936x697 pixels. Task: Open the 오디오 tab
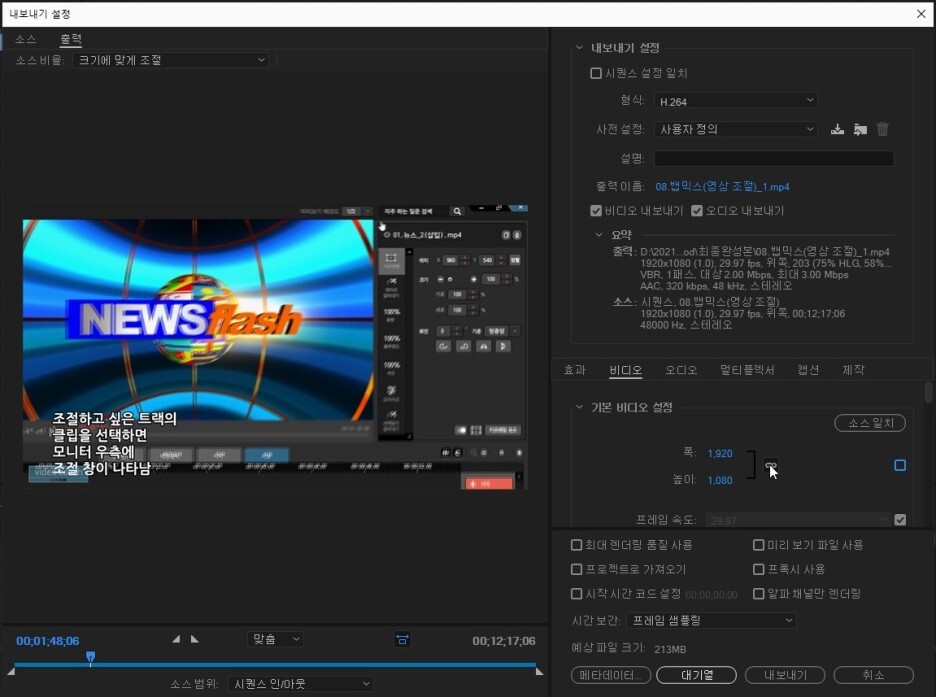point(681,370)
